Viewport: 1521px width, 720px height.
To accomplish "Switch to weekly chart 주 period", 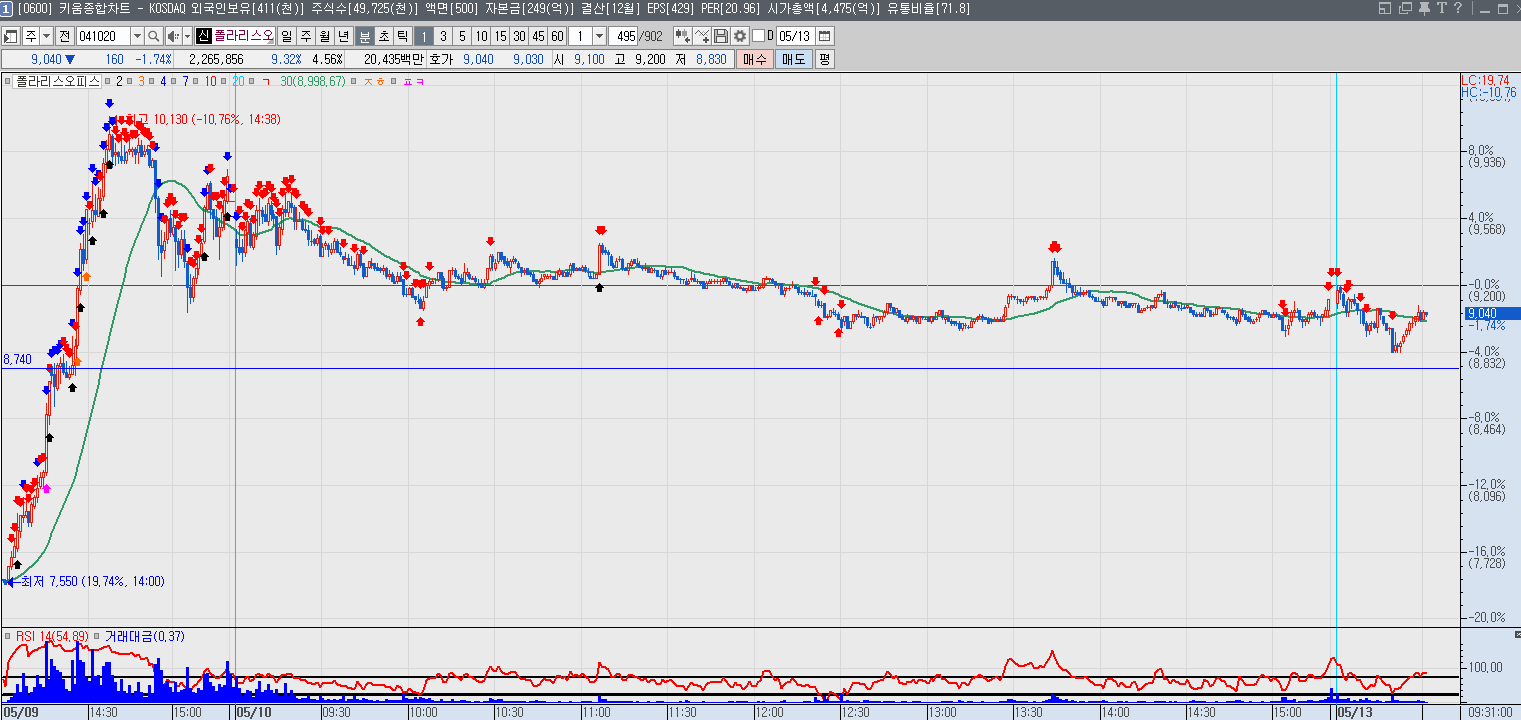I will coord(306,36).
